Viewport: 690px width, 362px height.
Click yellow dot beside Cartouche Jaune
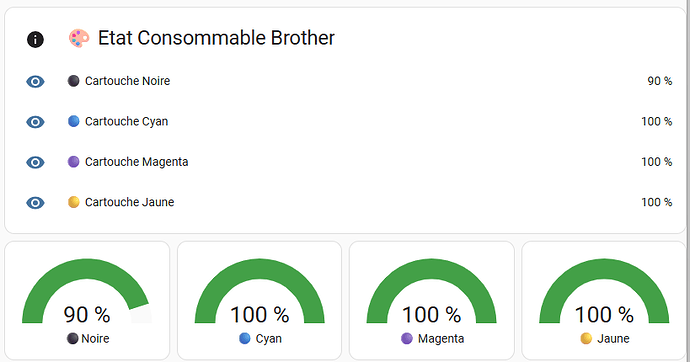pyautogui.click(x=73, y=202)
